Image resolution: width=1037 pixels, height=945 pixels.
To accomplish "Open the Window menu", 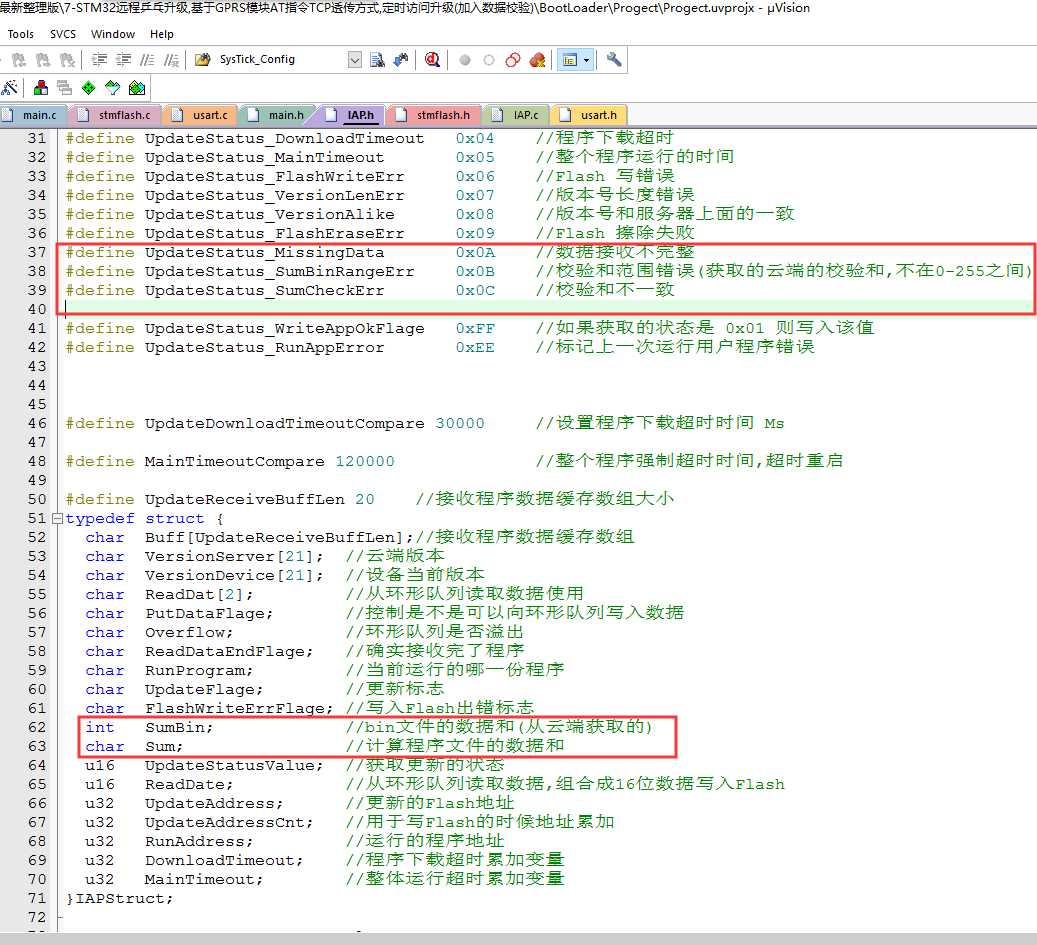I will tap(112, 34).
